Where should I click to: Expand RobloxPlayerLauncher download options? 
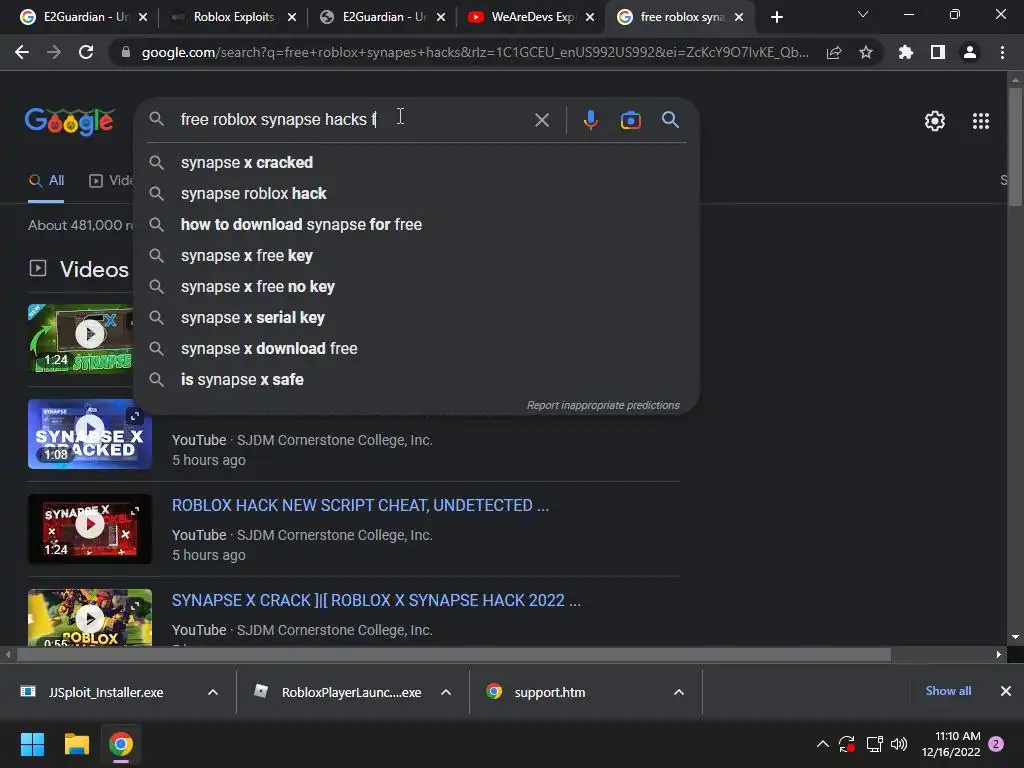[x=446, y=692]
